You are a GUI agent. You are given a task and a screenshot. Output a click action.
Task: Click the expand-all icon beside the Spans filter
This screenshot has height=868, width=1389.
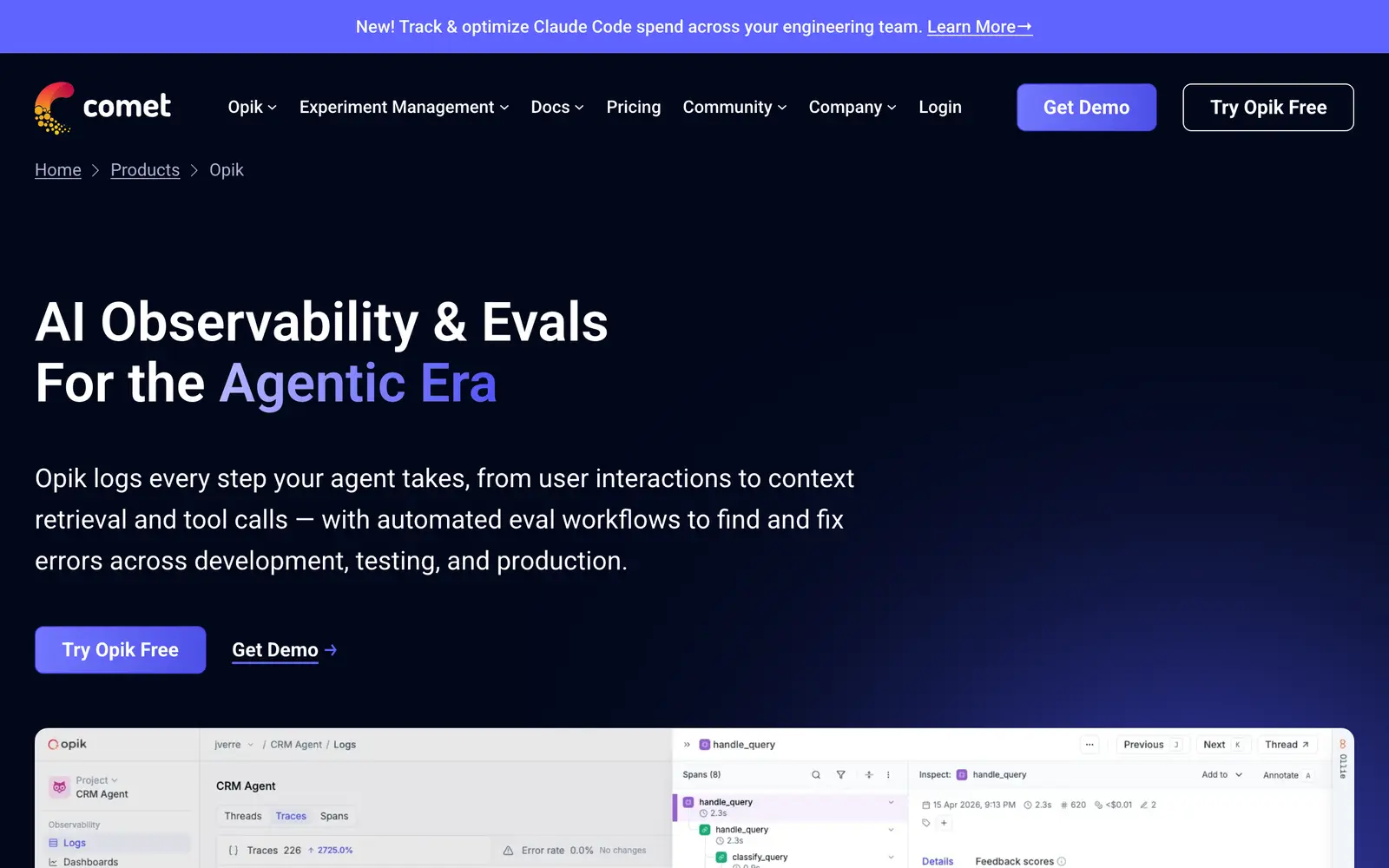868,774
